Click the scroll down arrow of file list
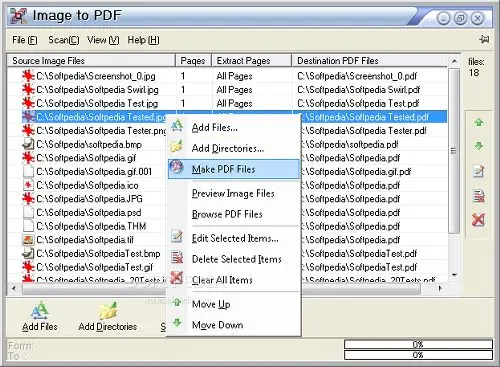 pos(454,275)
